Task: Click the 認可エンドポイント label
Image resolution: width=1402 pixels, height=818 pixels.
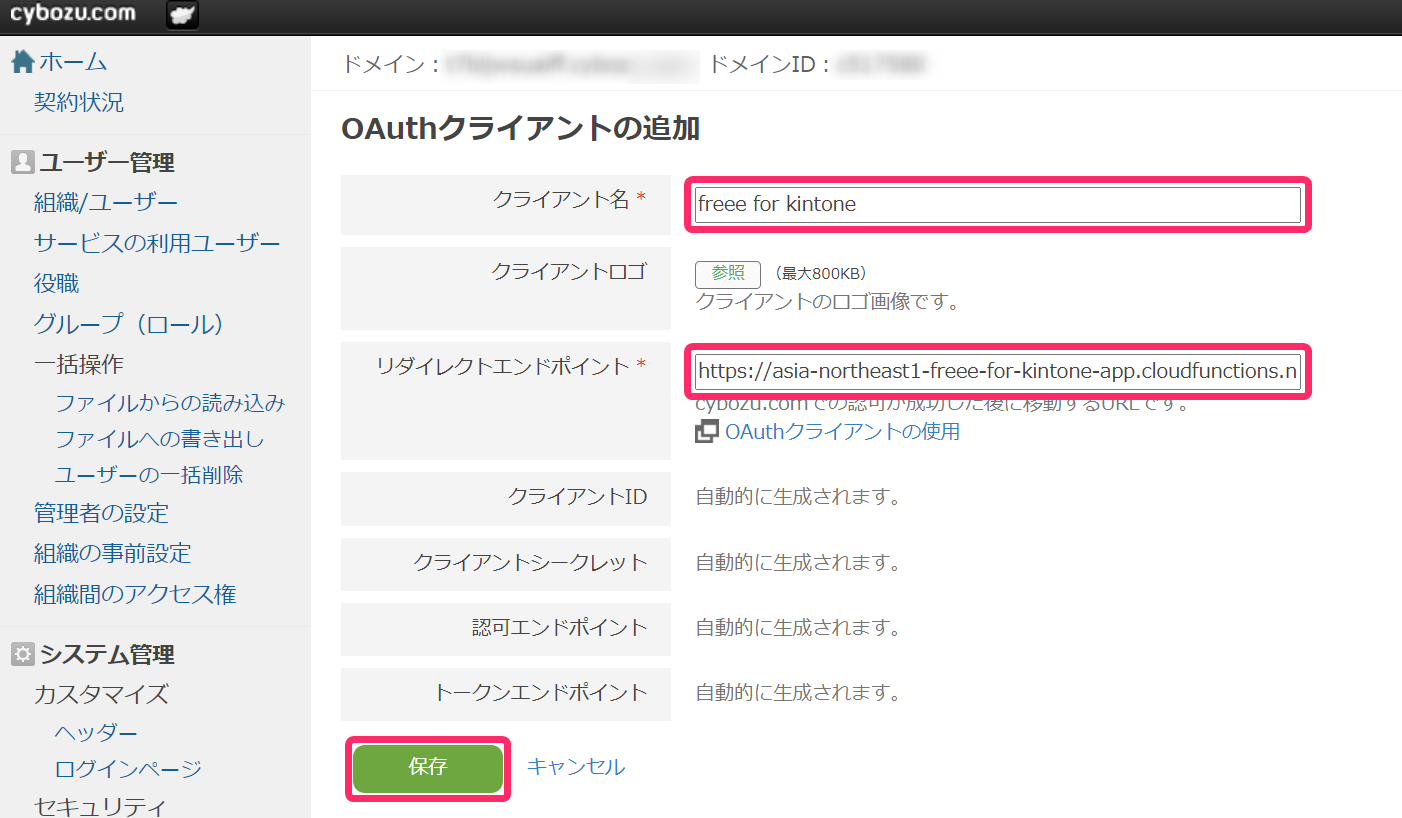Action: coord(560,628)
